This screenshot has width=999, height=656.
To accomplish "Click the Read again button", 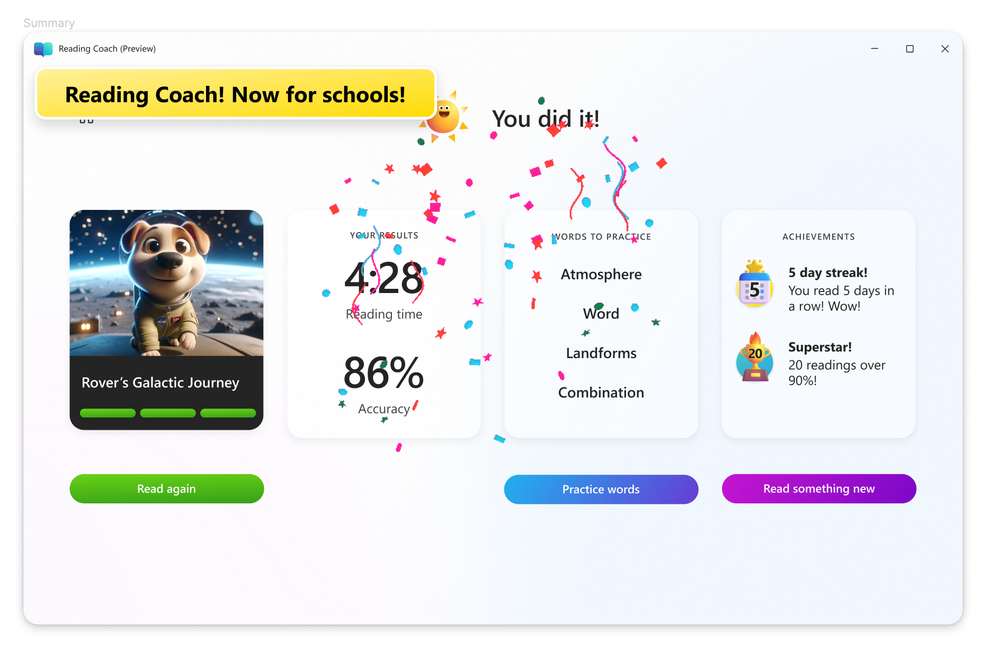I will click(167, 488).
